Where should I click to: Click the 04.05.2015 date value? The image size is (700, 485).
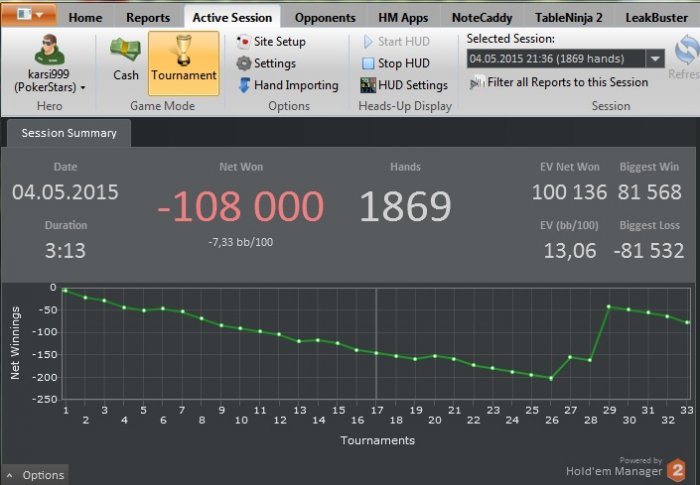[x=65, y=192]
